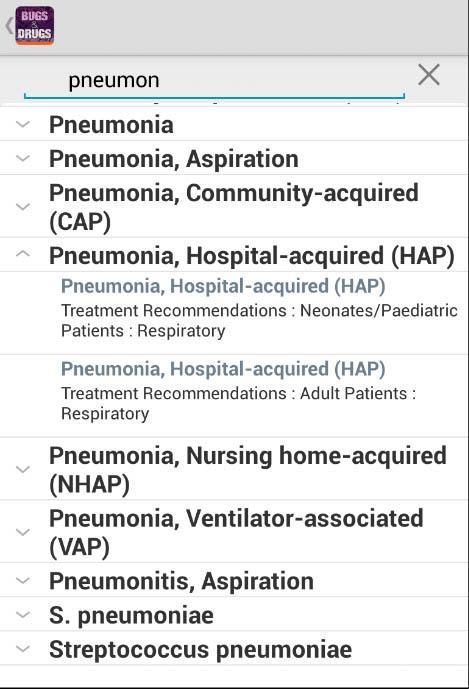Select Pneumonitis, Aspiration heading
469x689 pixels.
point(182,581)
